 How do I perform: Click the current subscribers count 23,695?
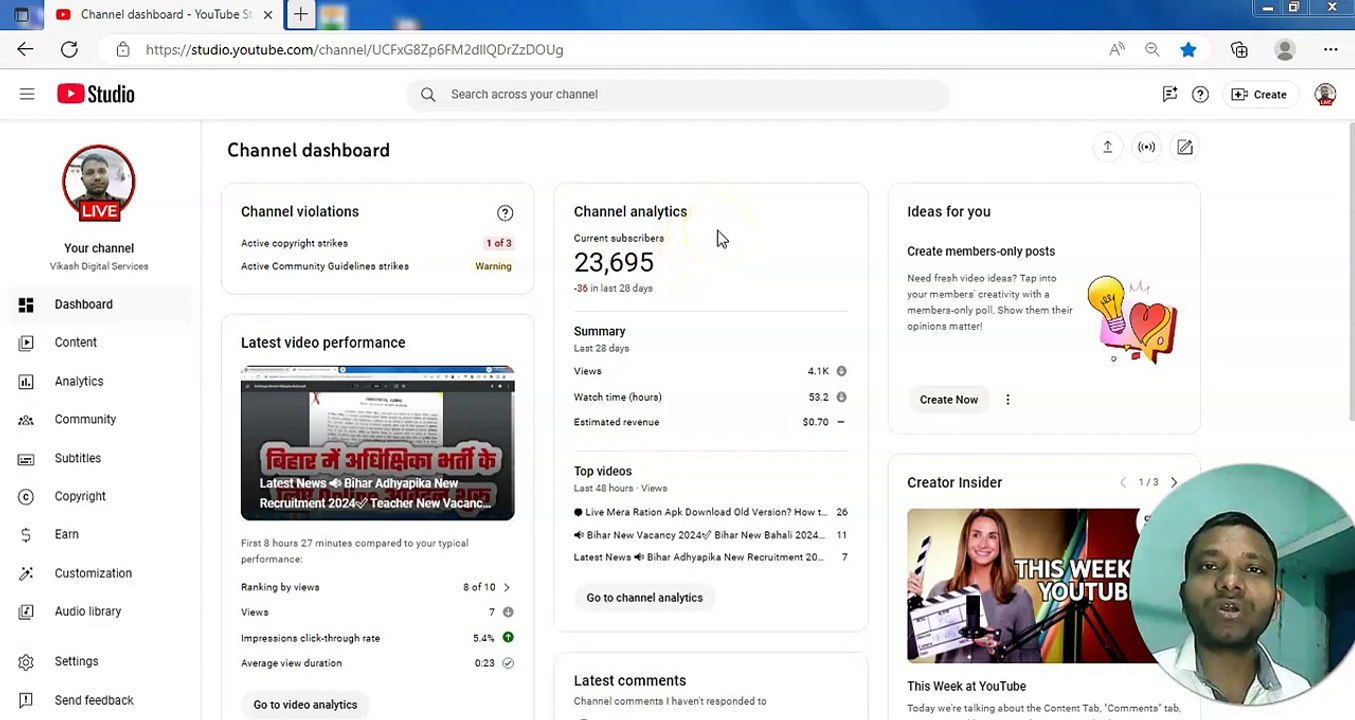[613, 262]
